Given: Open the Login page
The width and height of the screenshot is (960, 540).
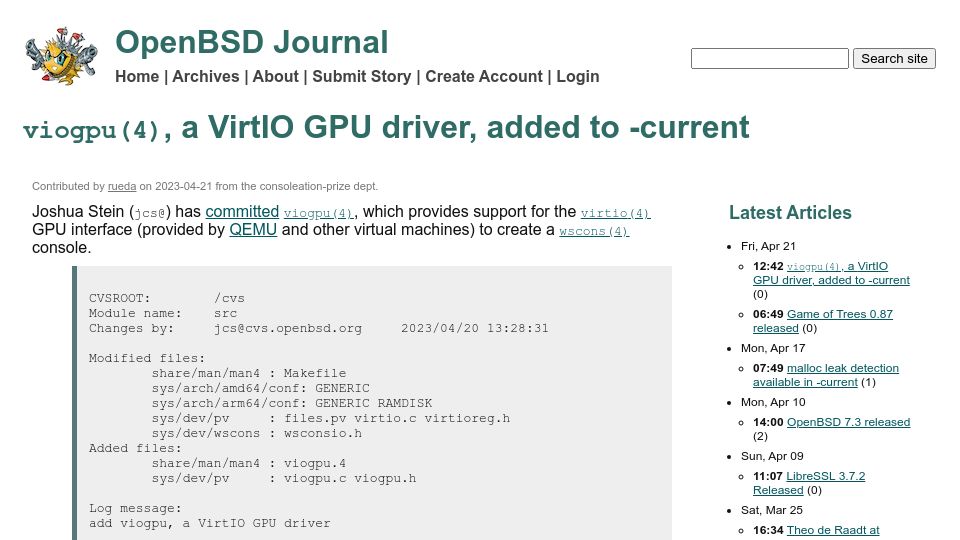Looking at the screenshot, I should [x=578, y=77].
